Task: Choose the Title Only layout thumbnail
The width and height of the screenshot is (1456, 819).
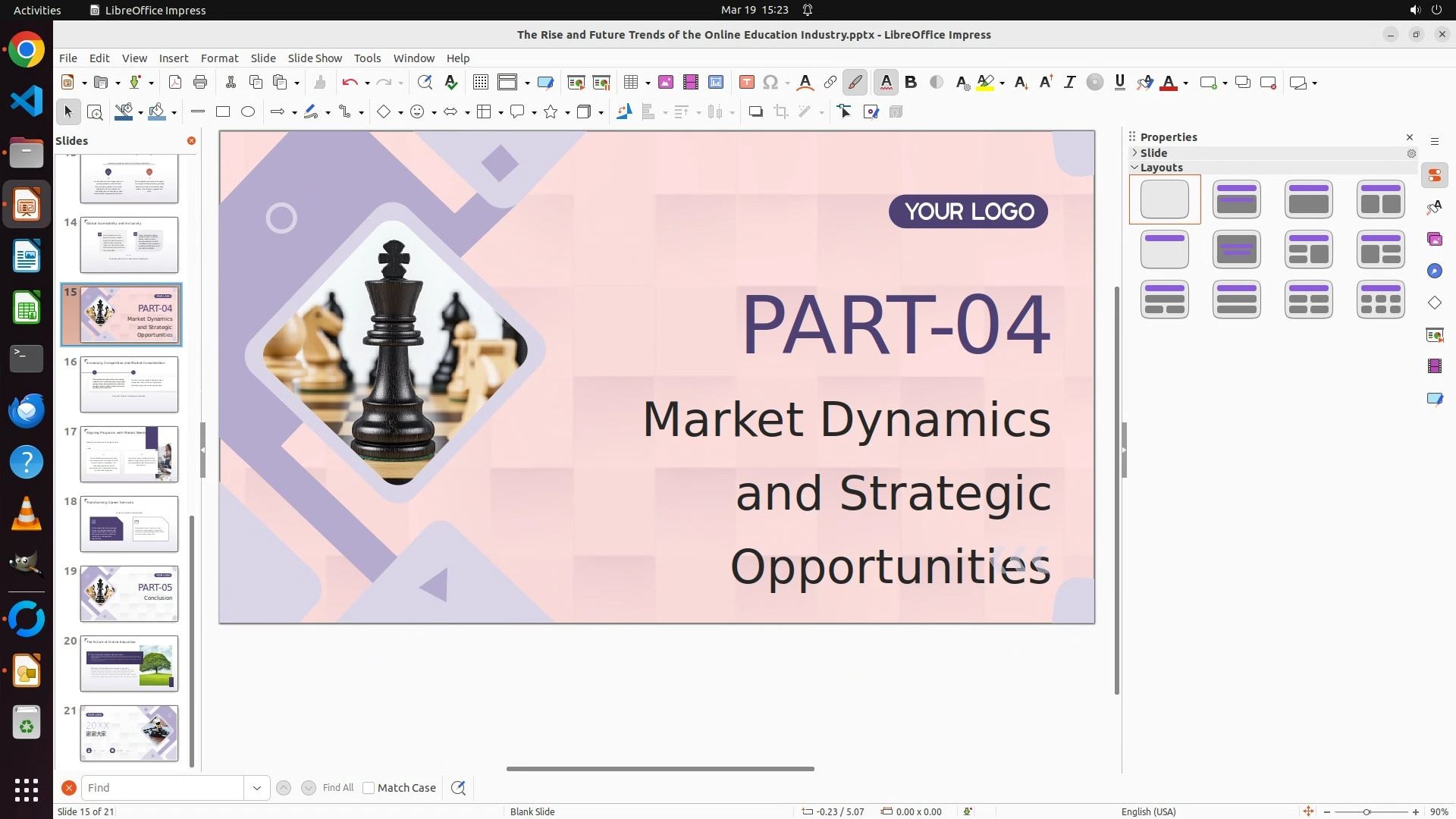Action: coord(1164,249)
